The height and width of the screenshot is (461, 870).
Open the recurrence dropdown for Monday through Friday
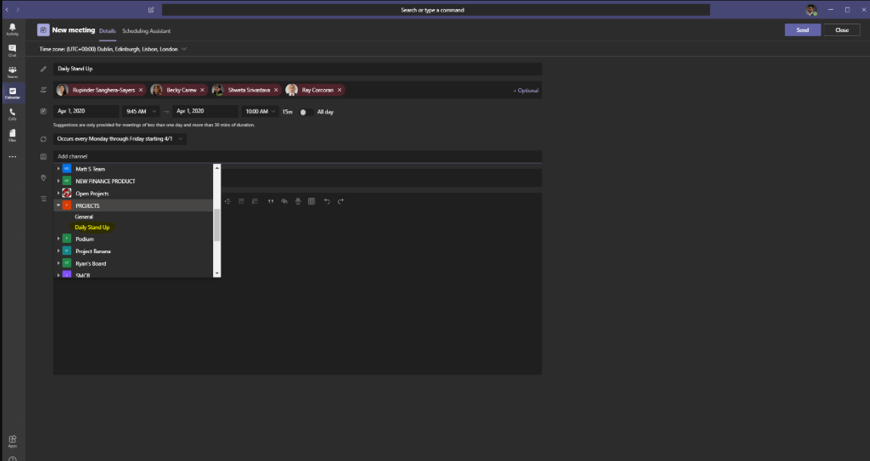click(x=120, y=139)
